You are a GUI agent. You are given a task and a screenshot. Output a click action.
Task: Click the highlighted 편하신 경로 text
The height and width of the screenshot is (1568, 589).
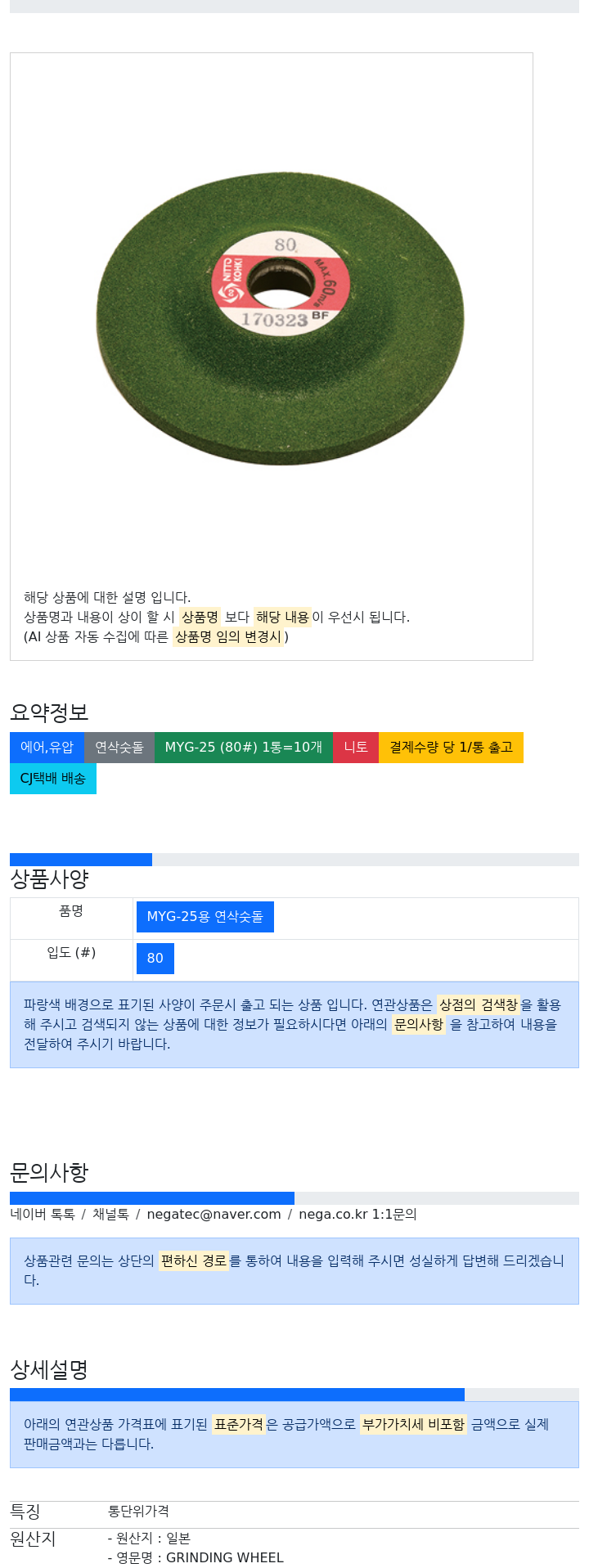(x=193, y=1260)
